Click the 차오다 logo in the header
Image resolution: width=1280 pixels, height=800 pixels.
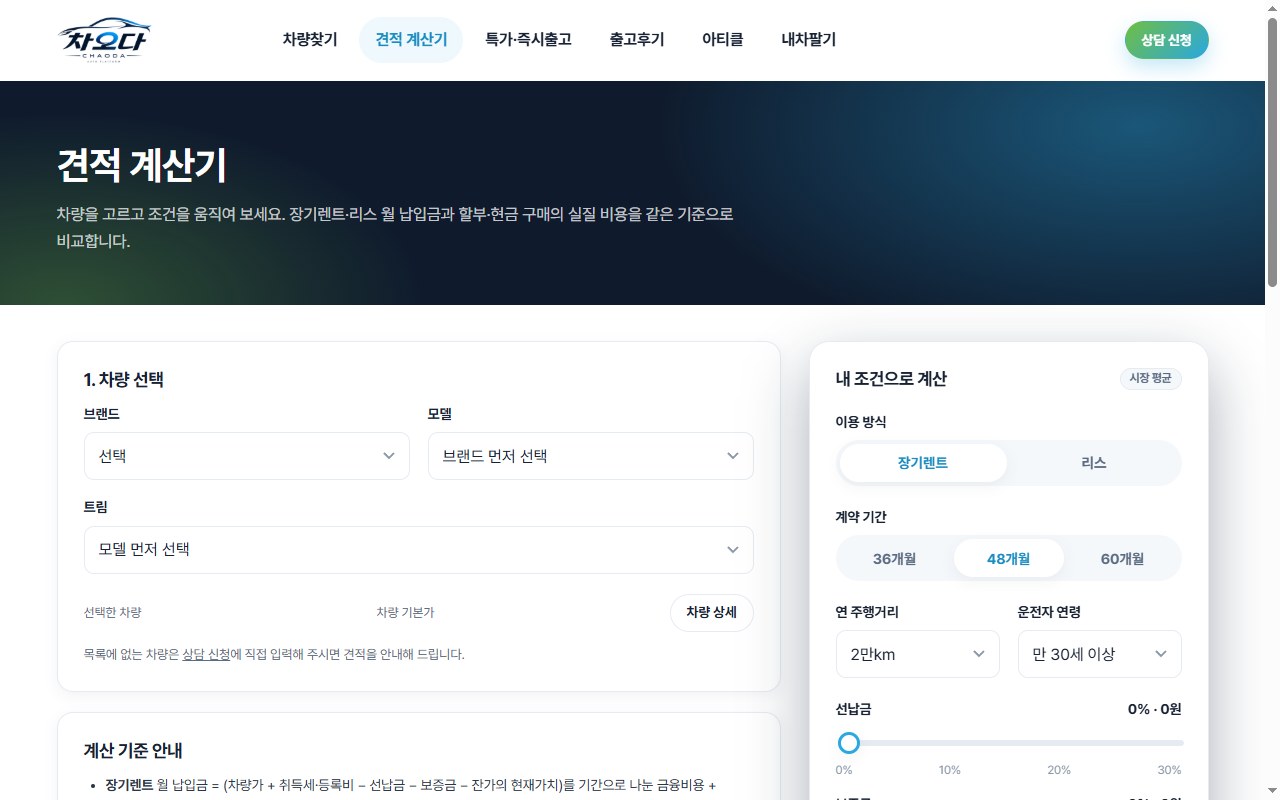click(x=105, y=40)
